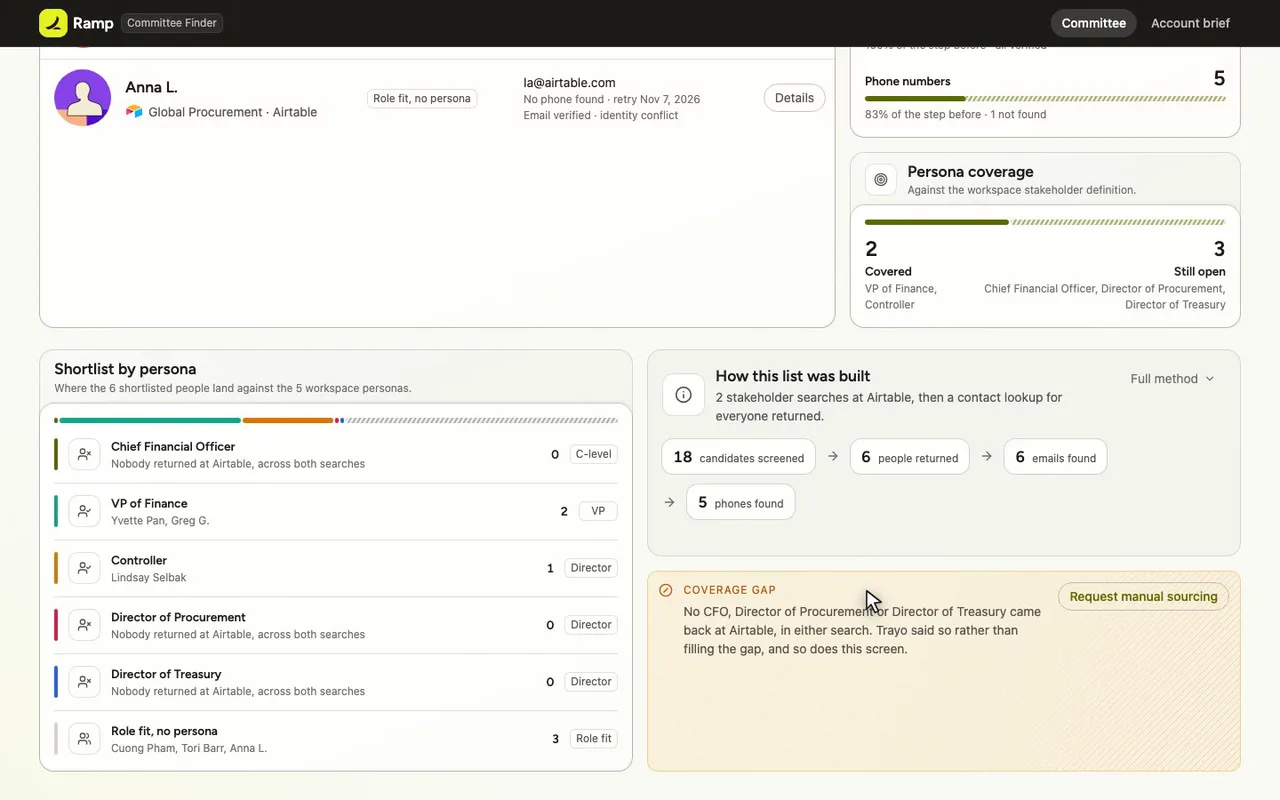Click the VP tag on VP of Finance row
Image resolution: width=1280 pixels, height=800 pixels.
[598, 511]
